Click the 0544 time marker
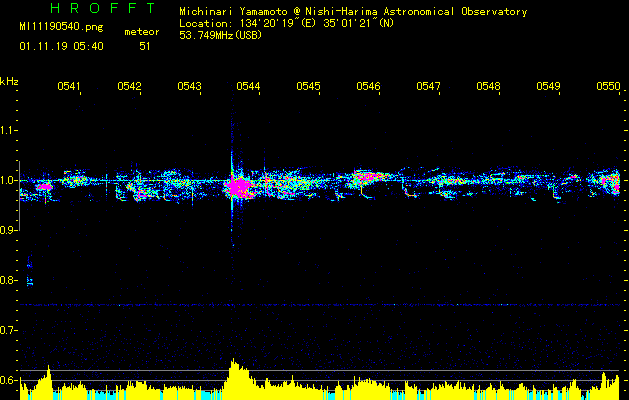The height and width of the screenshot is (400, 629). [248, 86]
